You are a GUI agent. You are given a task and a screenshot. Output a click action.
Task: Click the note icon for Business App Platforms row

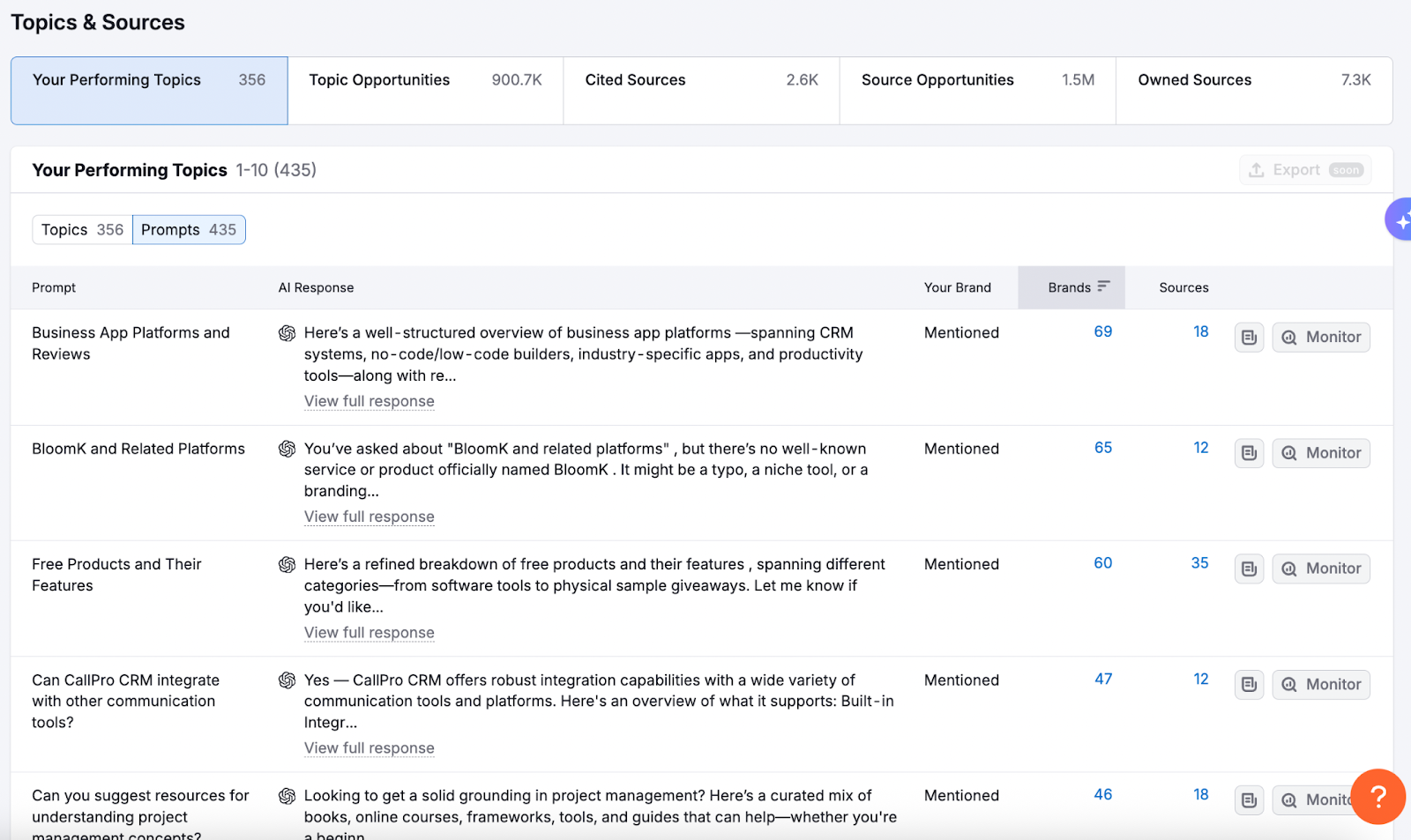point(1249,338)
